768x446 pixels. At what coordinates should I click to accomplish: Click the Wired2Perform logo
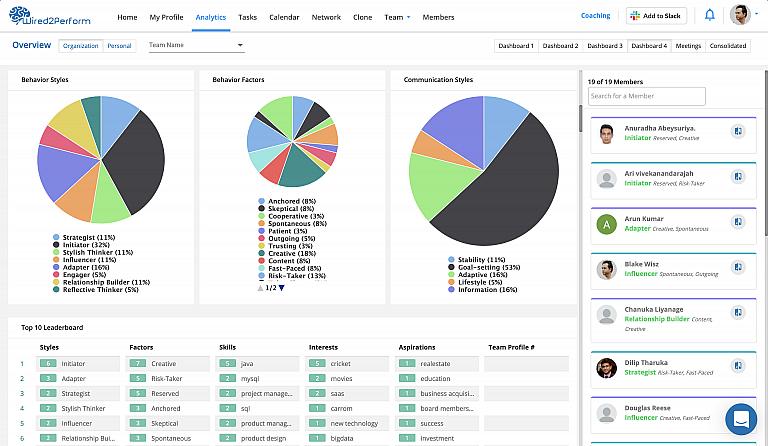[x=50, y=16]
